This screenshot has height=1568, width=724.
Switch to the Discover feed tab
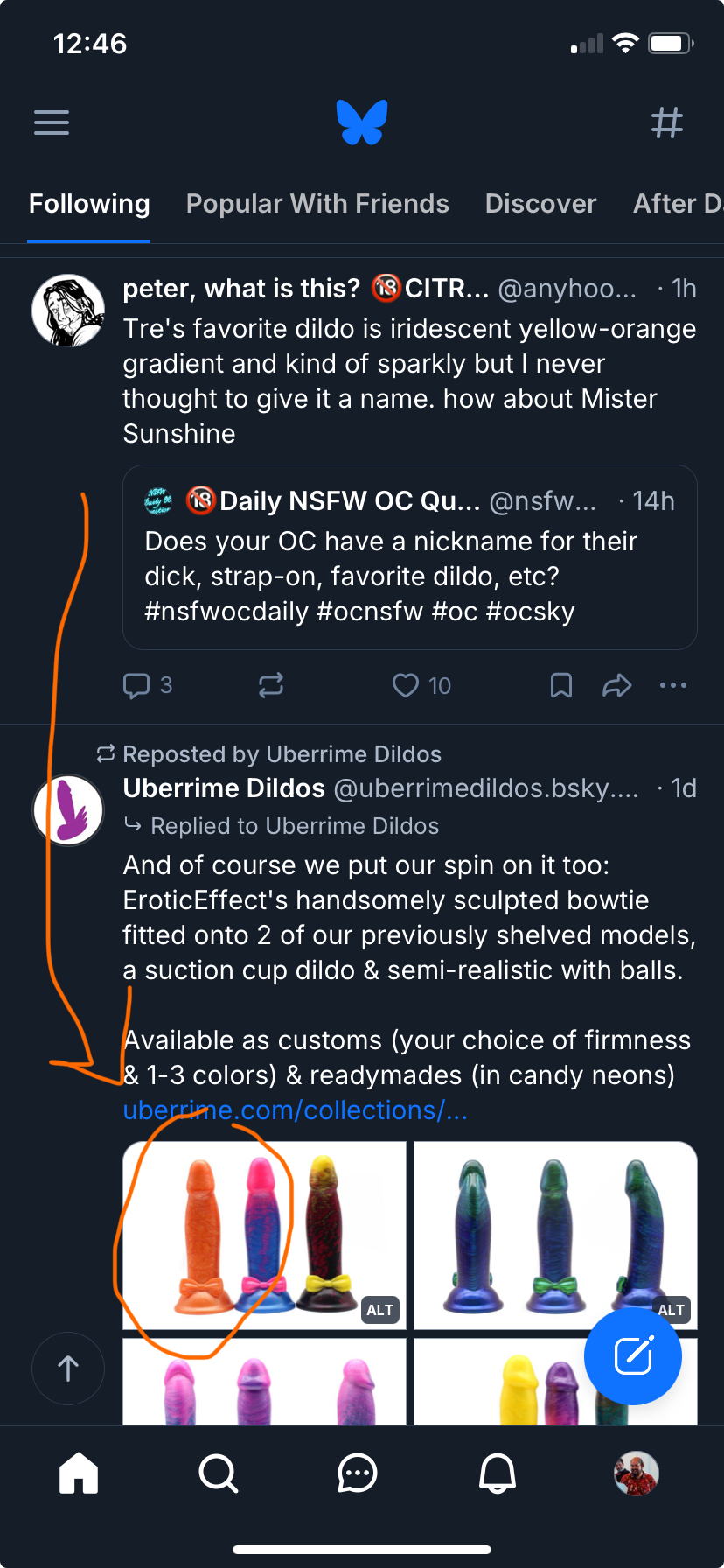[x=540, y=204]
